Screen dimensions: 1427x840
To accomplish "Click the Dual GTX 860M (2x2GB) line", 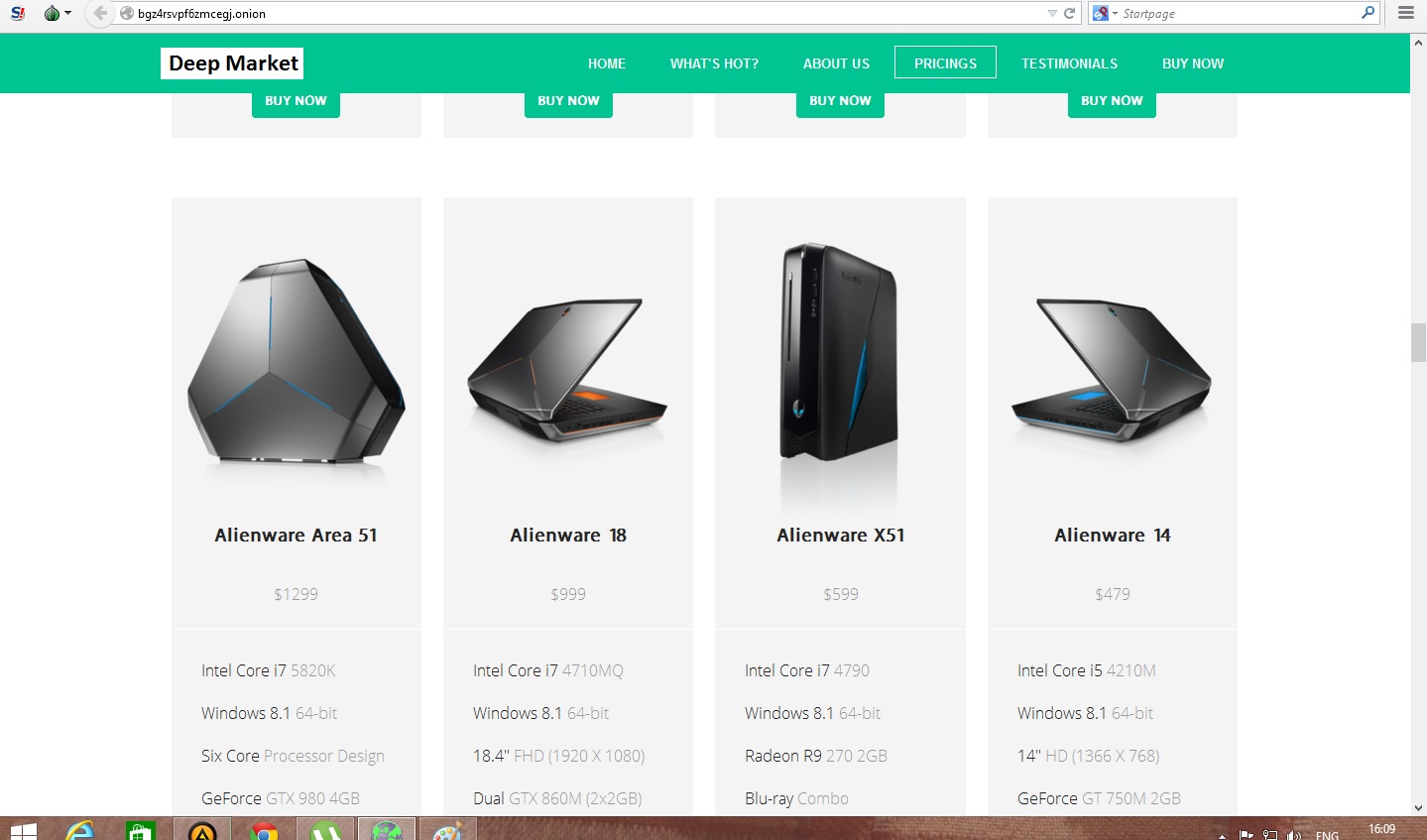I will pos(556,798).
